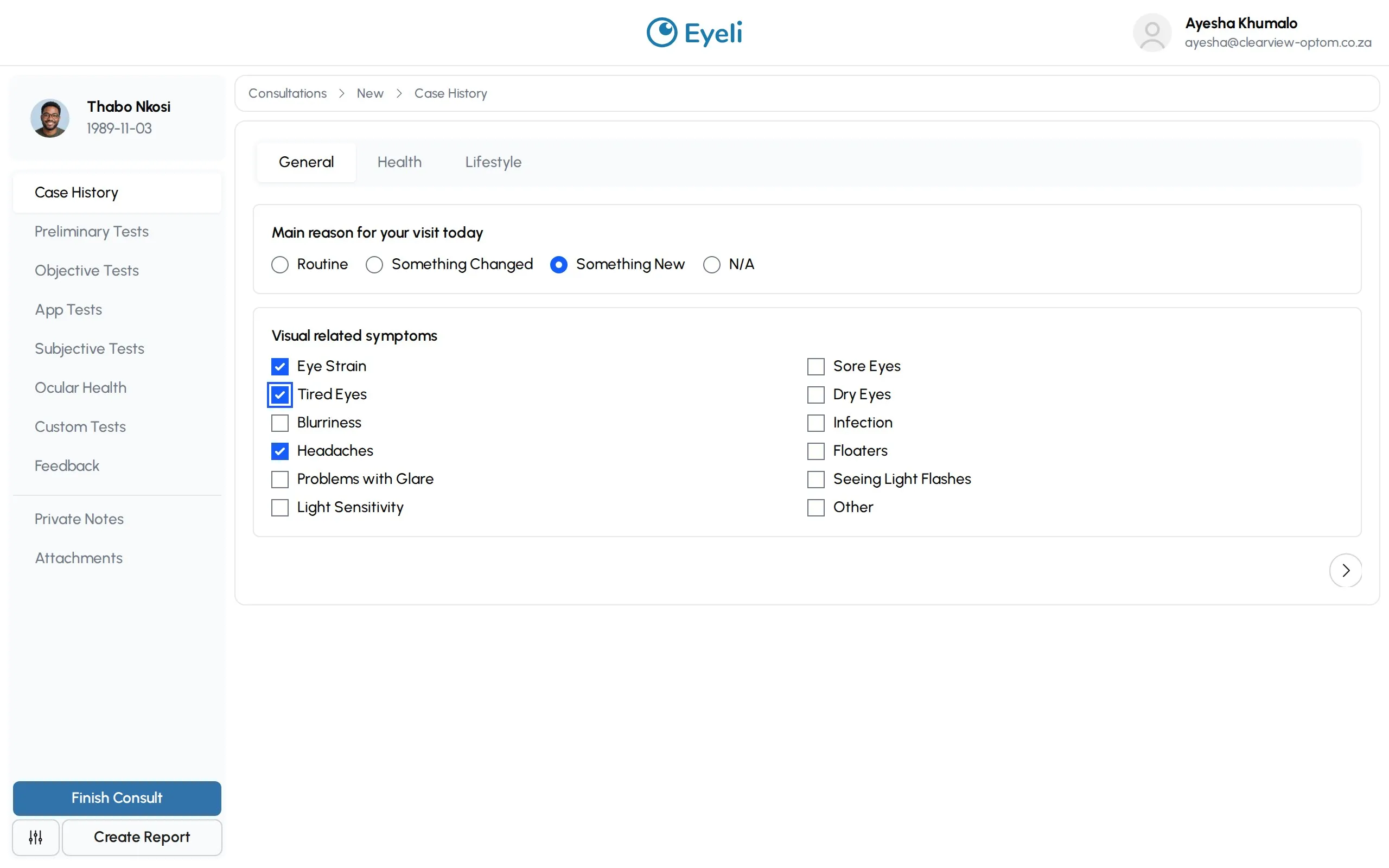The image size is (1389, 868).
Task: Select the Something Changed radio option
Action: [374, 265]
